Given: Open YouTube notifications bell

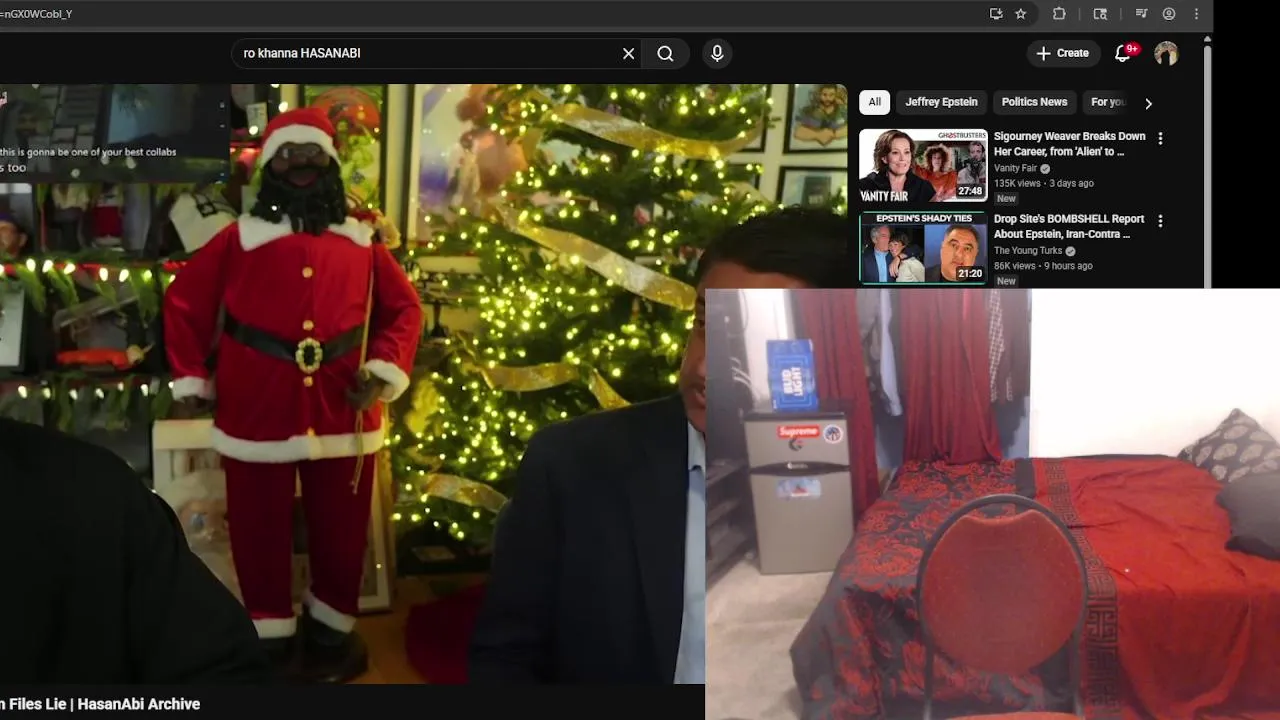Looking at the screenshot, I should point(1123,54).
